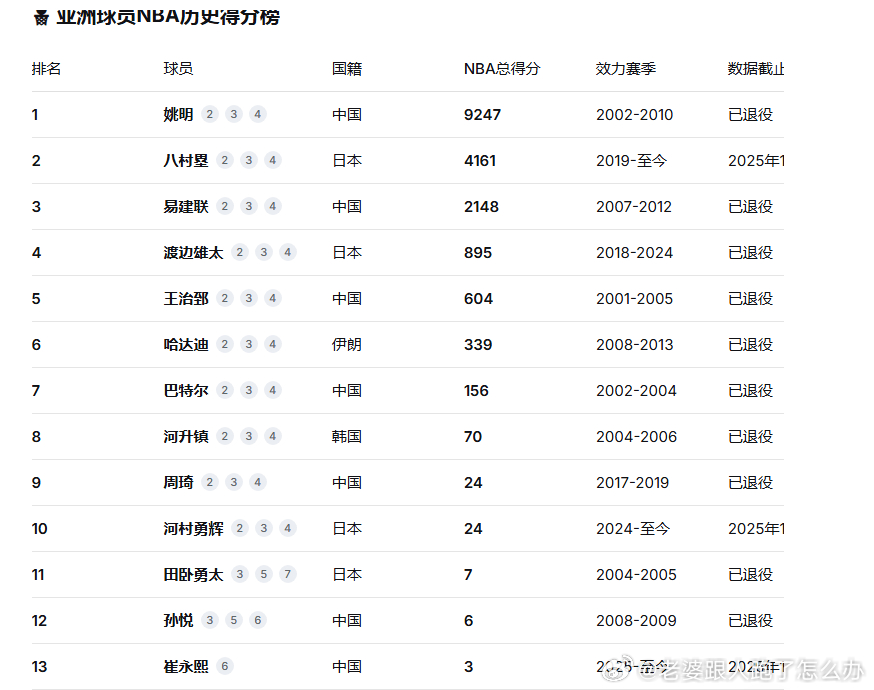Click the score 4161
The image size is (874, 690).
(480, 161)
